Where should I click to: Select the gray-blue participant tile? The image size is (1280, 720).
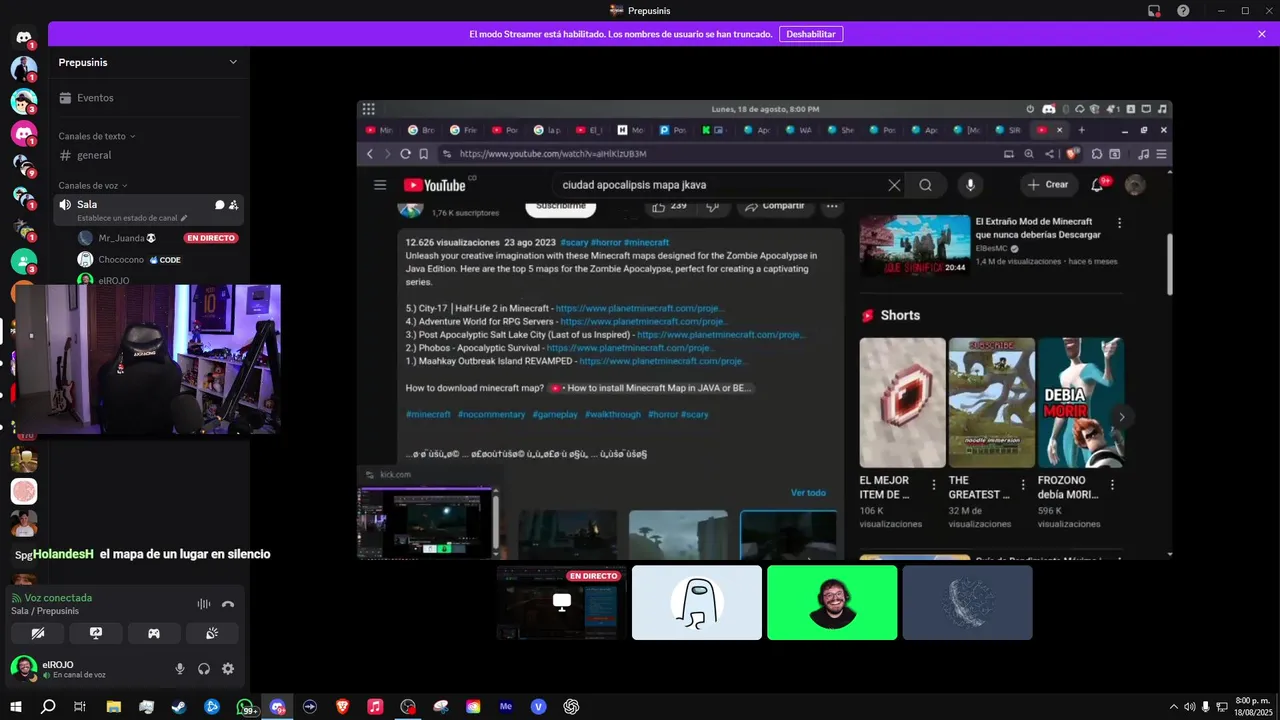pos(967,602)
